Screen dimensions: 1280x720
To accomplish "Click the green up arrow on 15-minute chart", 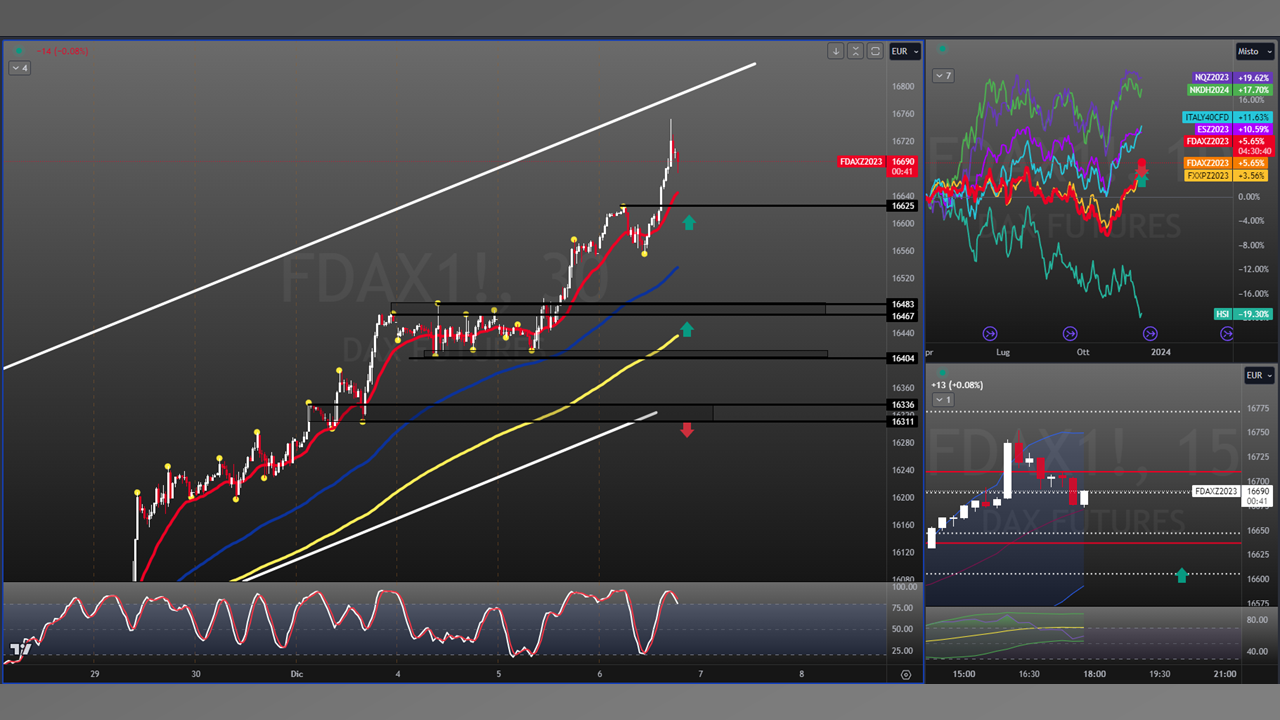I will click(x=1181, y=575).
